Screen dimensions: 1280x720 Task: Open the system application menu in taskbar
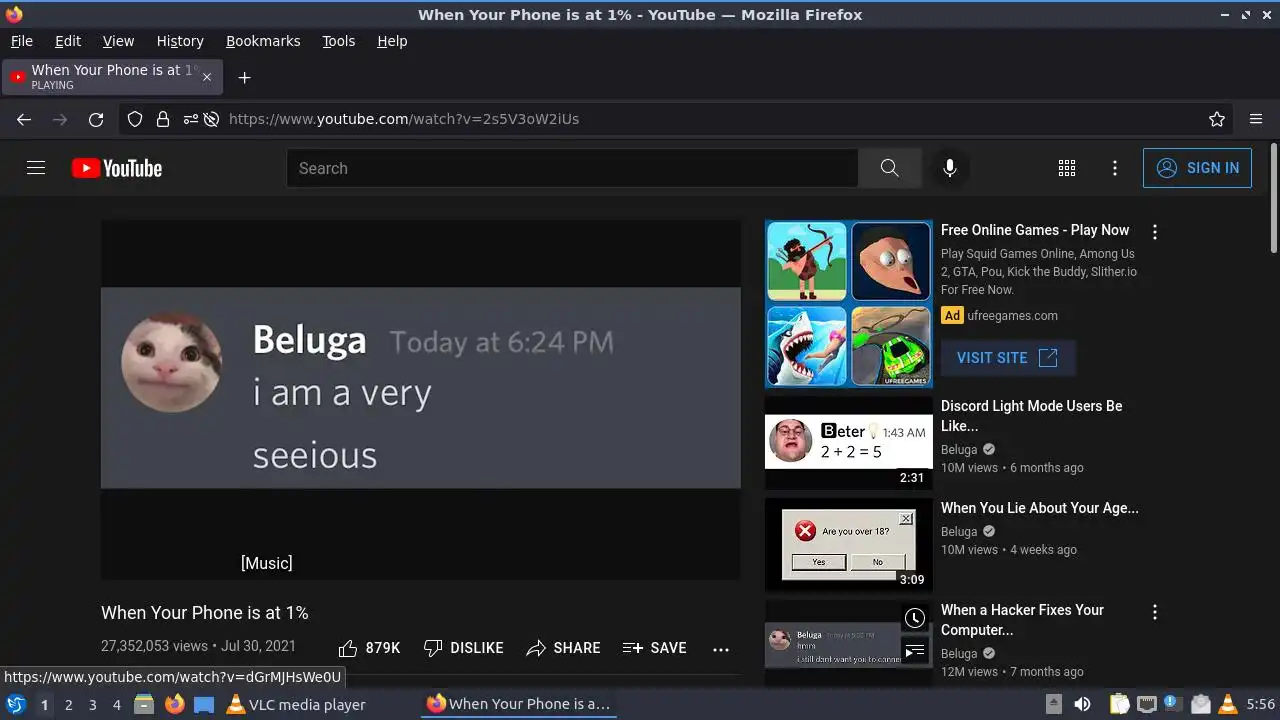click(15, 704)
